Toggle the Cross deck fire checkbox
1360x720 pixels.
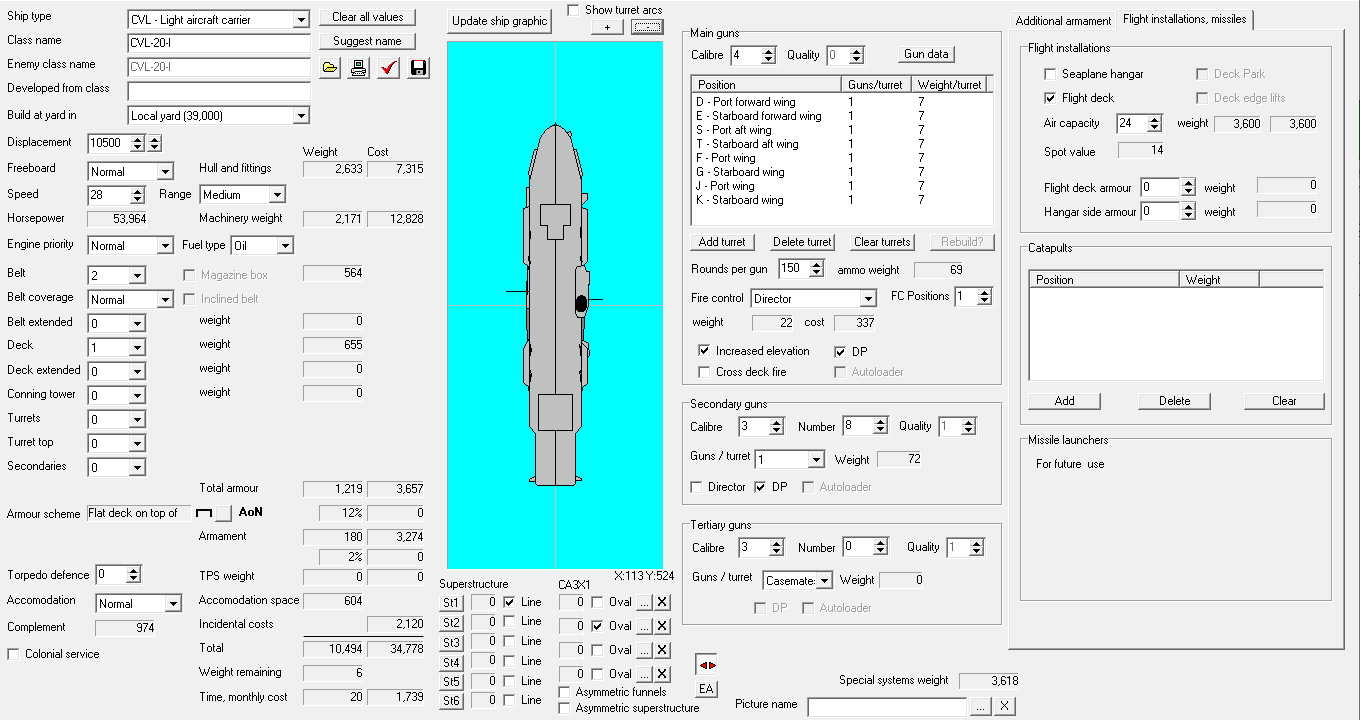(x=705, y=372)
